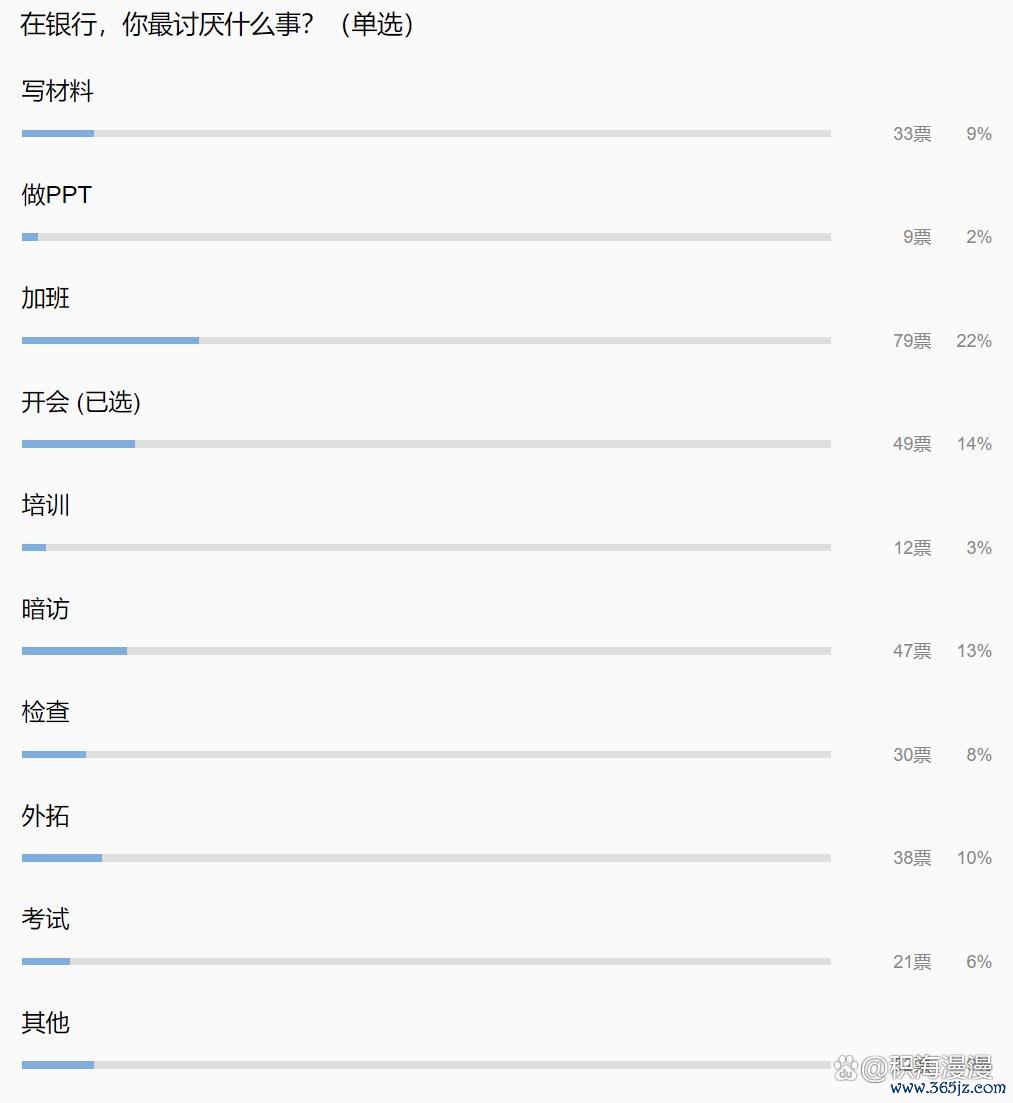The height and width of the screenshot is (1103, 1013).
Task: Choose the 加班 option label
Action: pyautogui.click(x=45, y=298)
